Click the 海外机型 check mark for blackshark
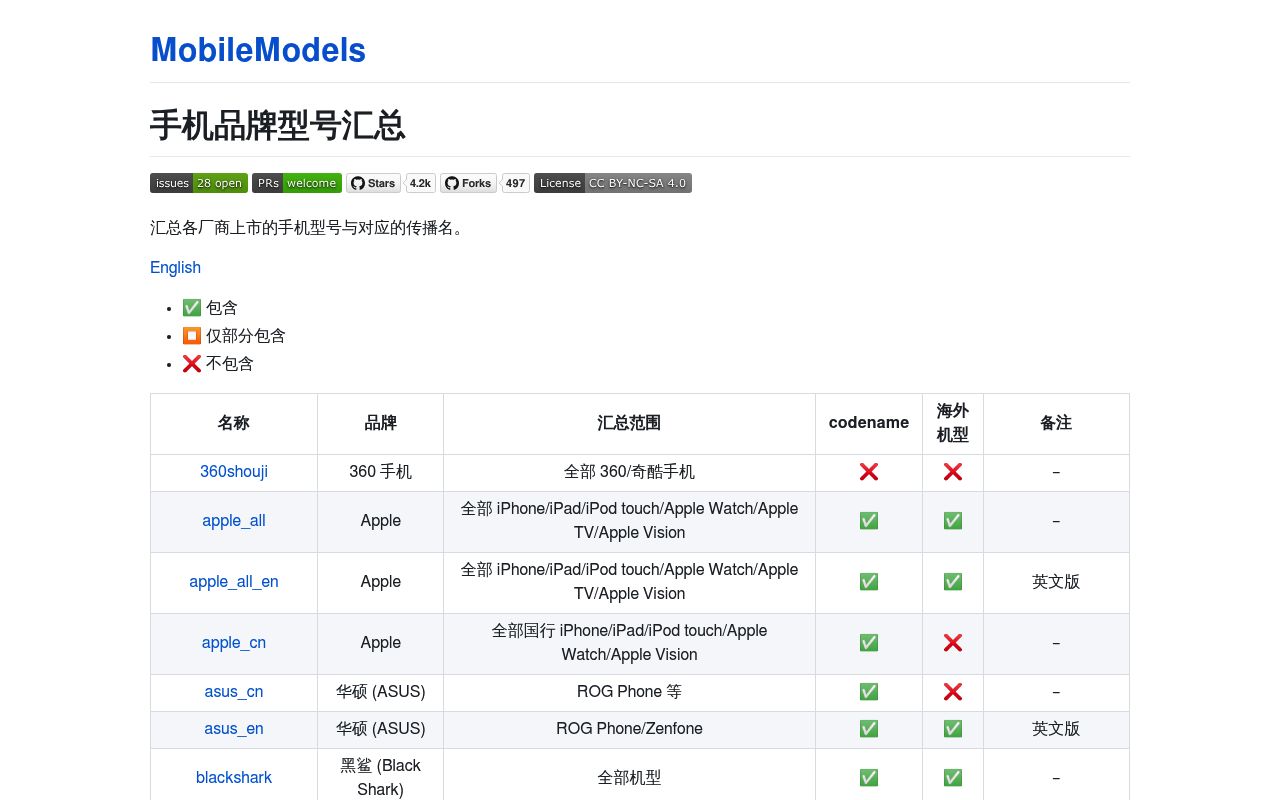This screenshot has height=800, width=1280. click(x=953, y=777)
